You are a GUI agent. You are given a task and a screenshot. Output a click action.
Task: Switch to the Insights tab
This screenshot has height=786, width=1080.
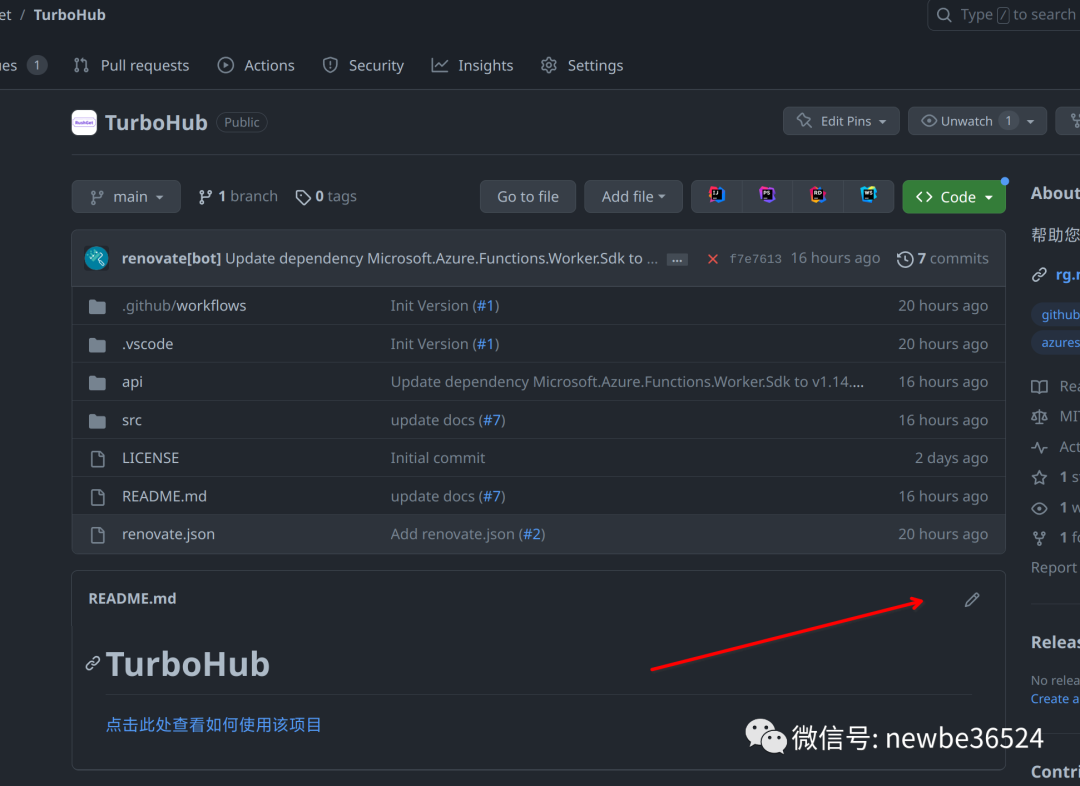click(472, 65)
